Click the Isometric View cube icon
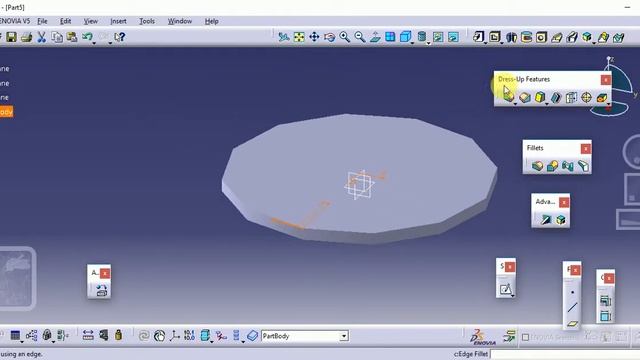640x360 pixels. point(405,37)
